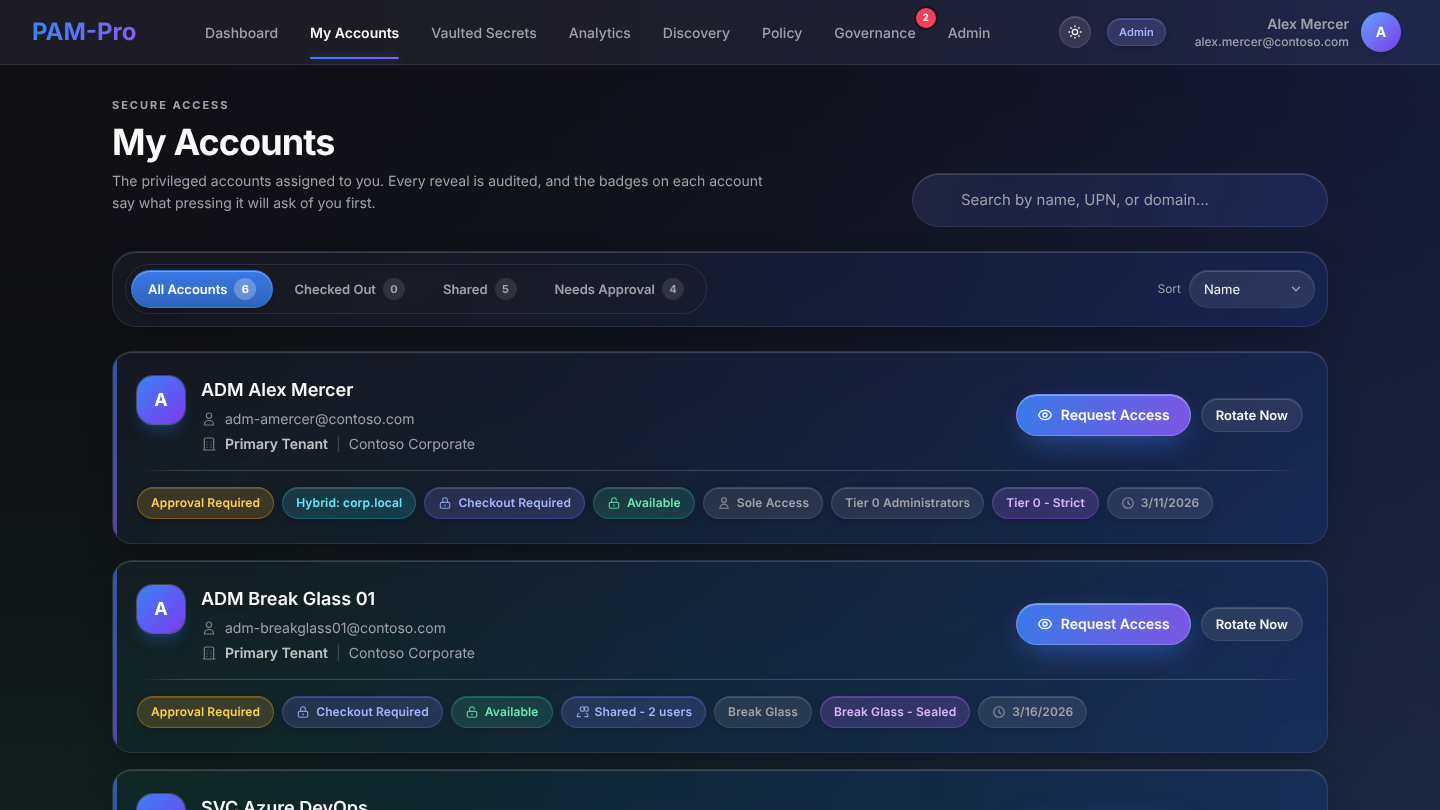Switch to the Needs Approval tab
The height and width of the screenshot is (810, 1440).
tap(619, 289)
